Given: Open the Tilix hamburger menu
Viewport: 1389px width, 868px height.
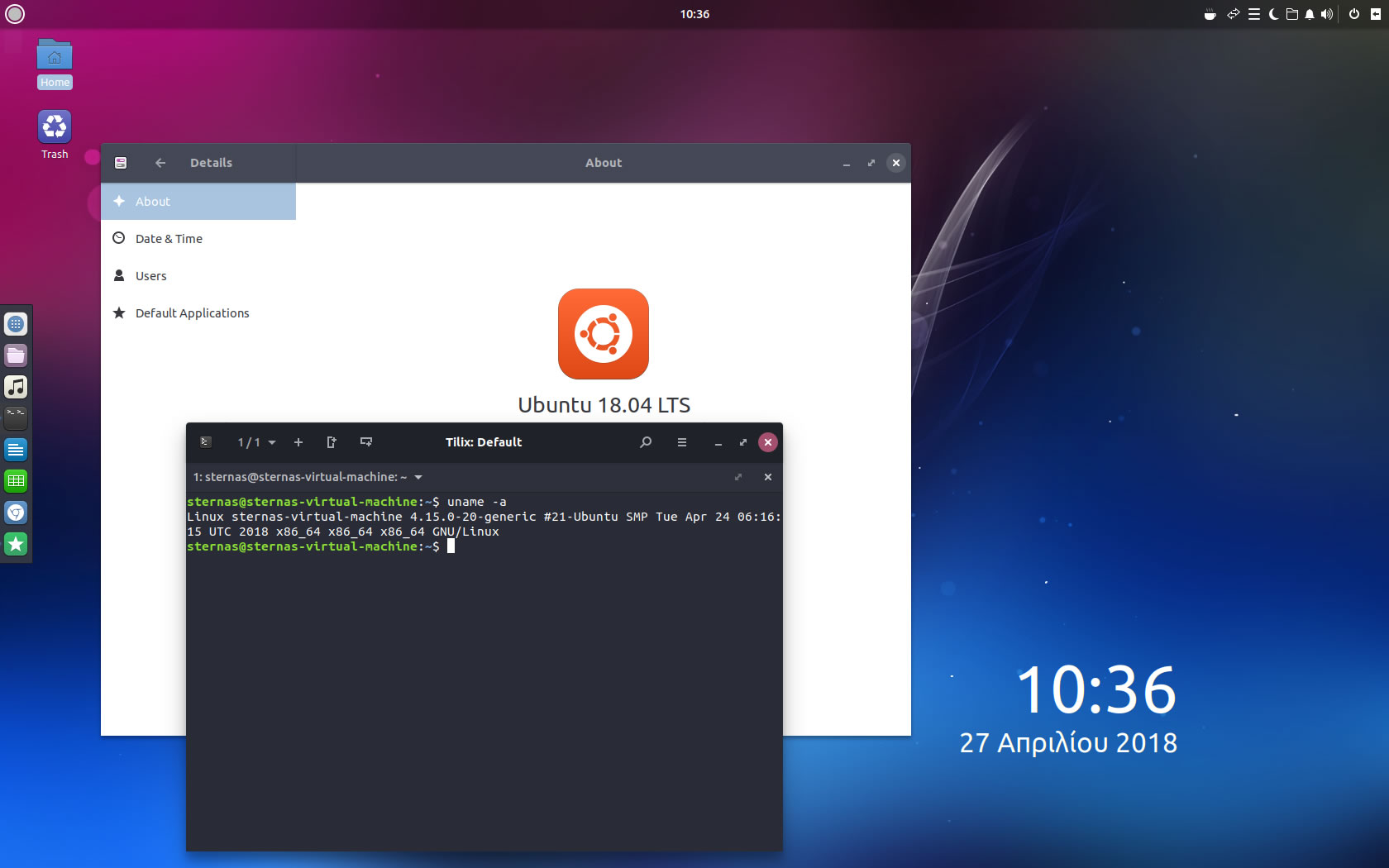Looking at the screenshot, I should coord(682,442).
